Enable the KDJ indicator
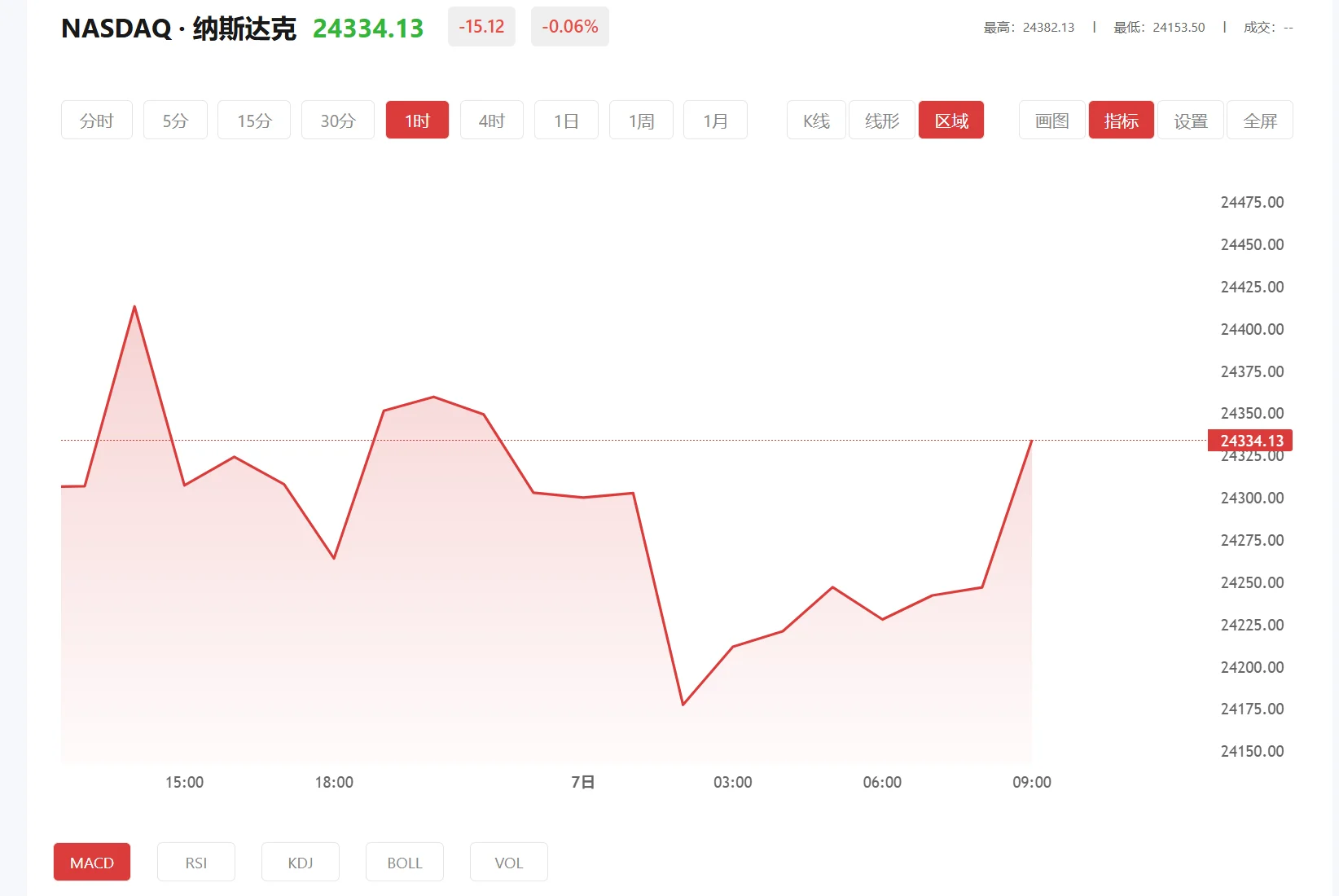The width and height of the screenshot is (1339, 896). pyautogui.click(x=300, y=862)
